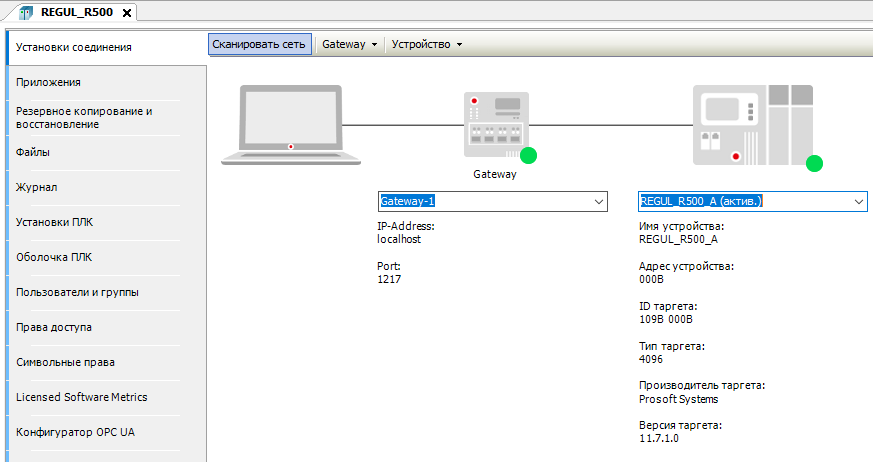This screenshot has height=462, width=873.
Task: Open the Gateway toolbar dropdown menu
Action: [350, 45]
